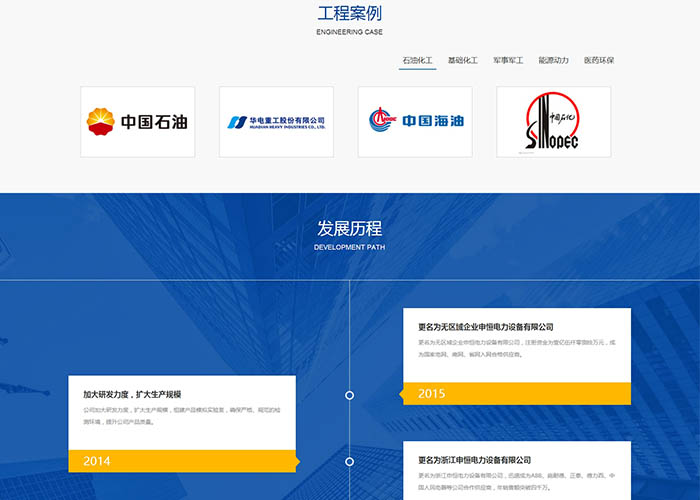Open the 军事军工 tab

point(508,60)
